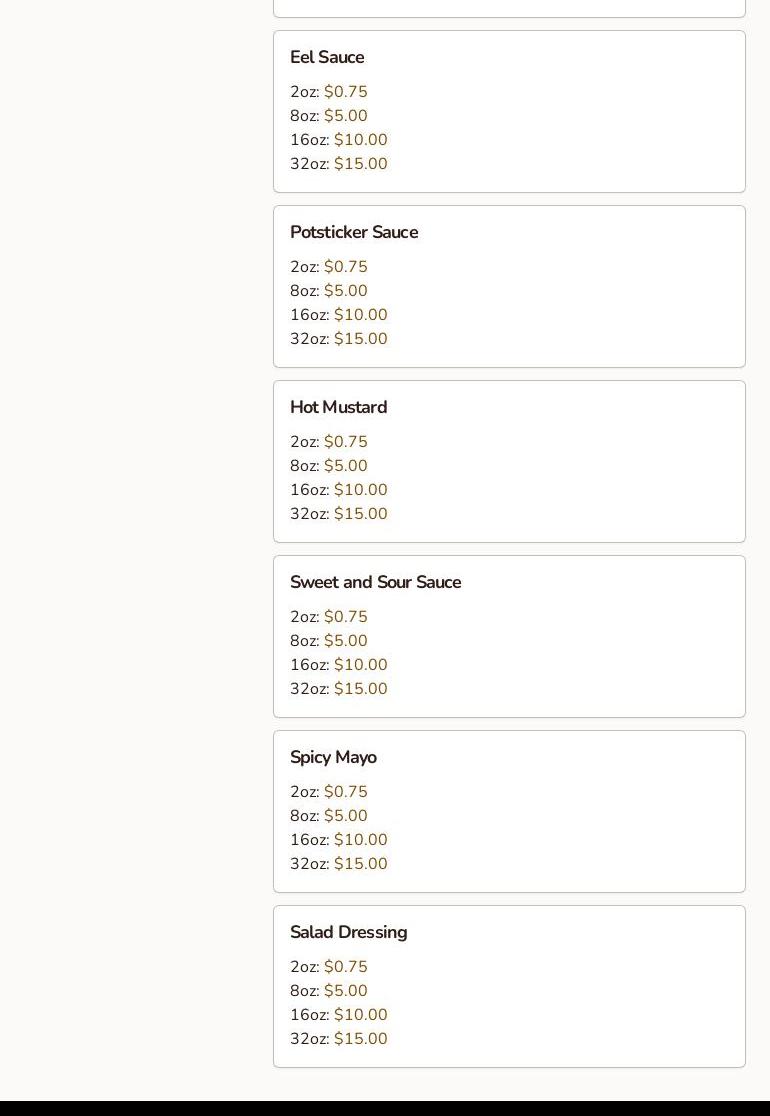
Task: Select Spicy Mayo 2oz $0.75 price
Action: tap(346, 792)
